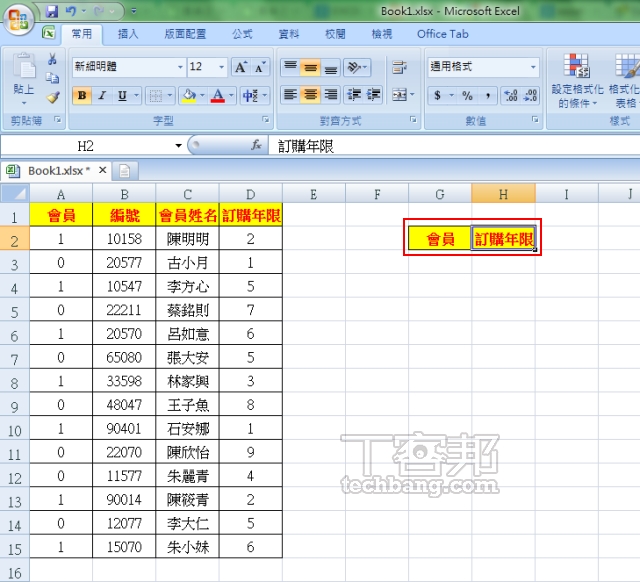Image resolution: width=640 pixels, height=582 pixels.
Task: Click the yellow fill color button
Action: [187, 96]
